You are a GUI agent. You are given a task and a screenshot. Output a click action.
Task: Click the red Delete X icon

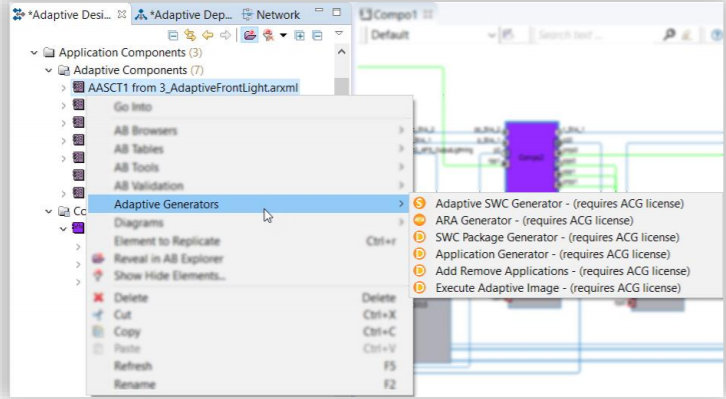click(x=98, y=297)
